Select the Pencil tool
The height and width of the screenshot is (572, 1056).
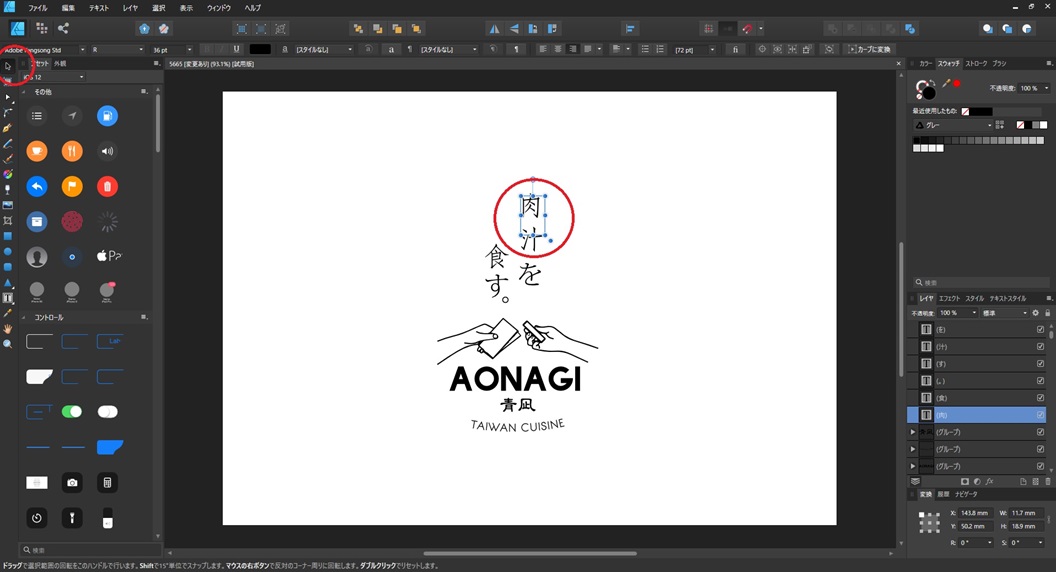point(7,144)
